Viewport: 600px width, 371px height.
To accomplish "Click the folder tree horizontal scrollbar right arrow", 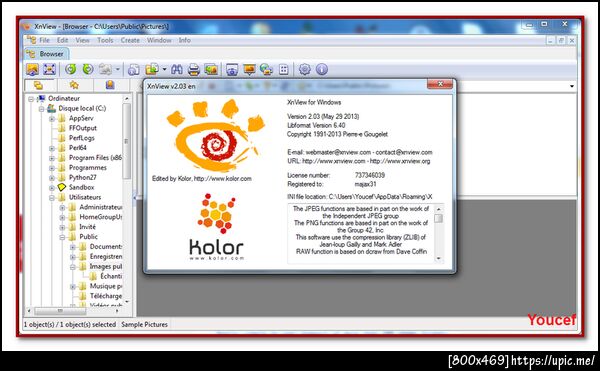I will (x=117, y=311).
